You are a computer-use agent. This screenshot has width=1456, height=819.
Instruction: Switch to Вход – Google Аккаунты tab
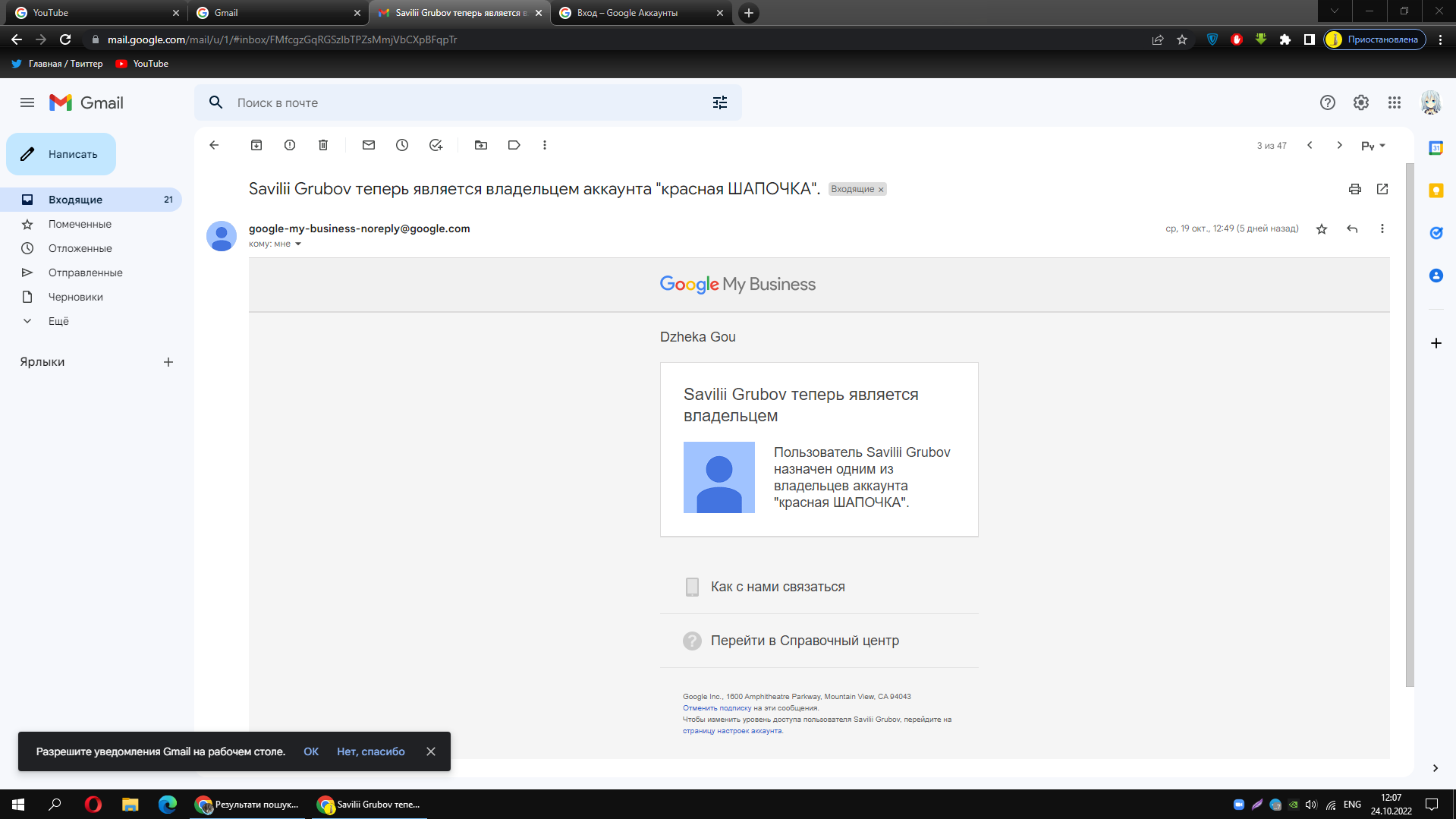click(x=641, y=13)
